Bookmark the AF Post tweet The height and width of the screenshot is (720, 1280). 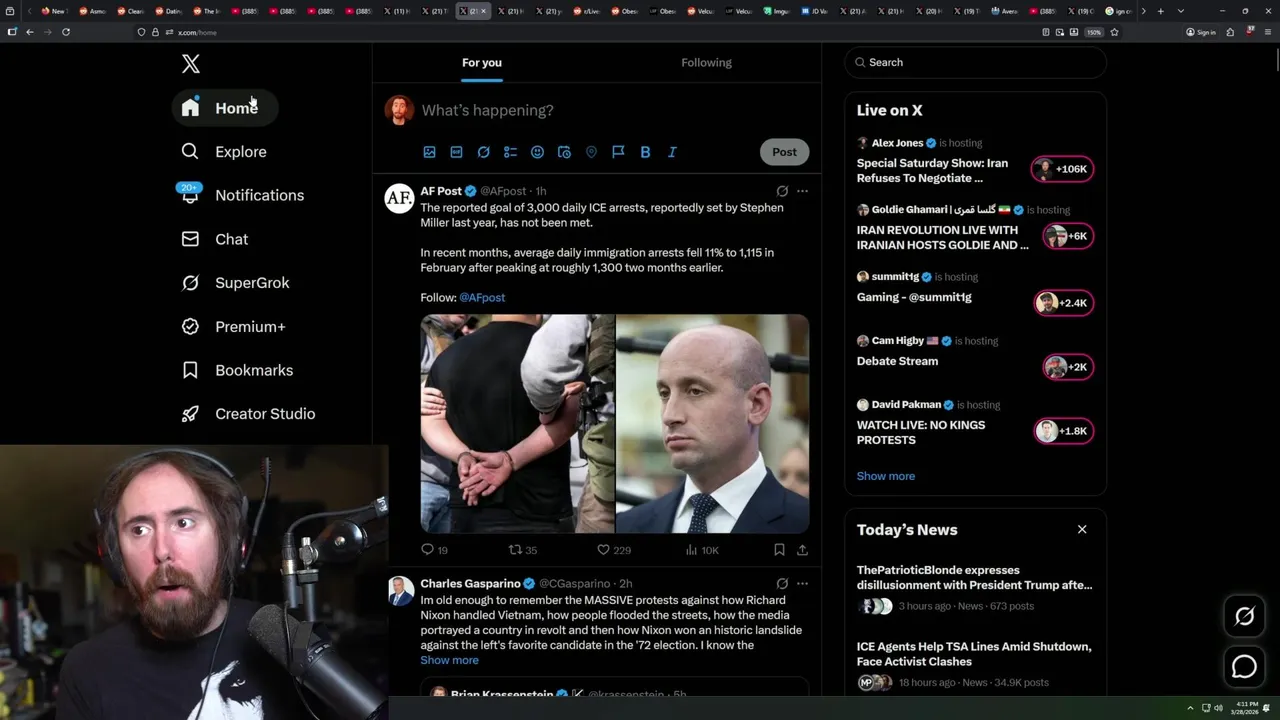[x=779, y=550]
